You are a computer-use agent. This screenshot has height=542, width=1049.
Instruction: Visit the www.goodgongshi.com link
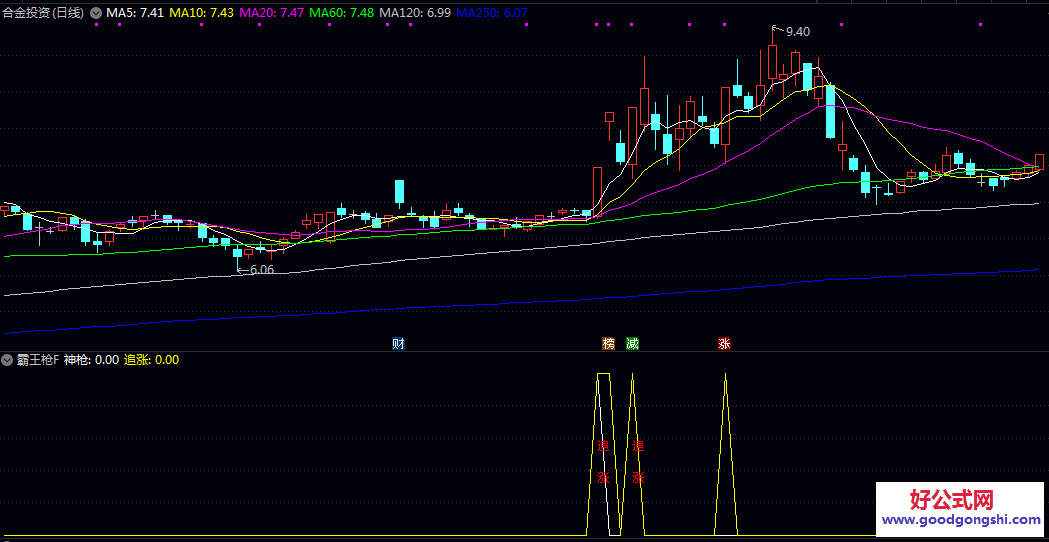[x=961, y=520]
